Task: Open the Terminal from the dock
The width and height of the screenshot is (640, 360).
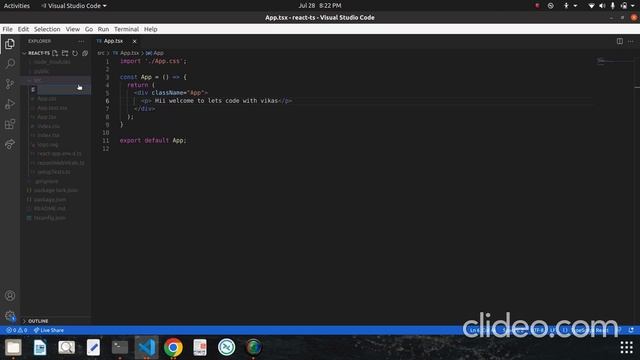Action: click(120, 347)
